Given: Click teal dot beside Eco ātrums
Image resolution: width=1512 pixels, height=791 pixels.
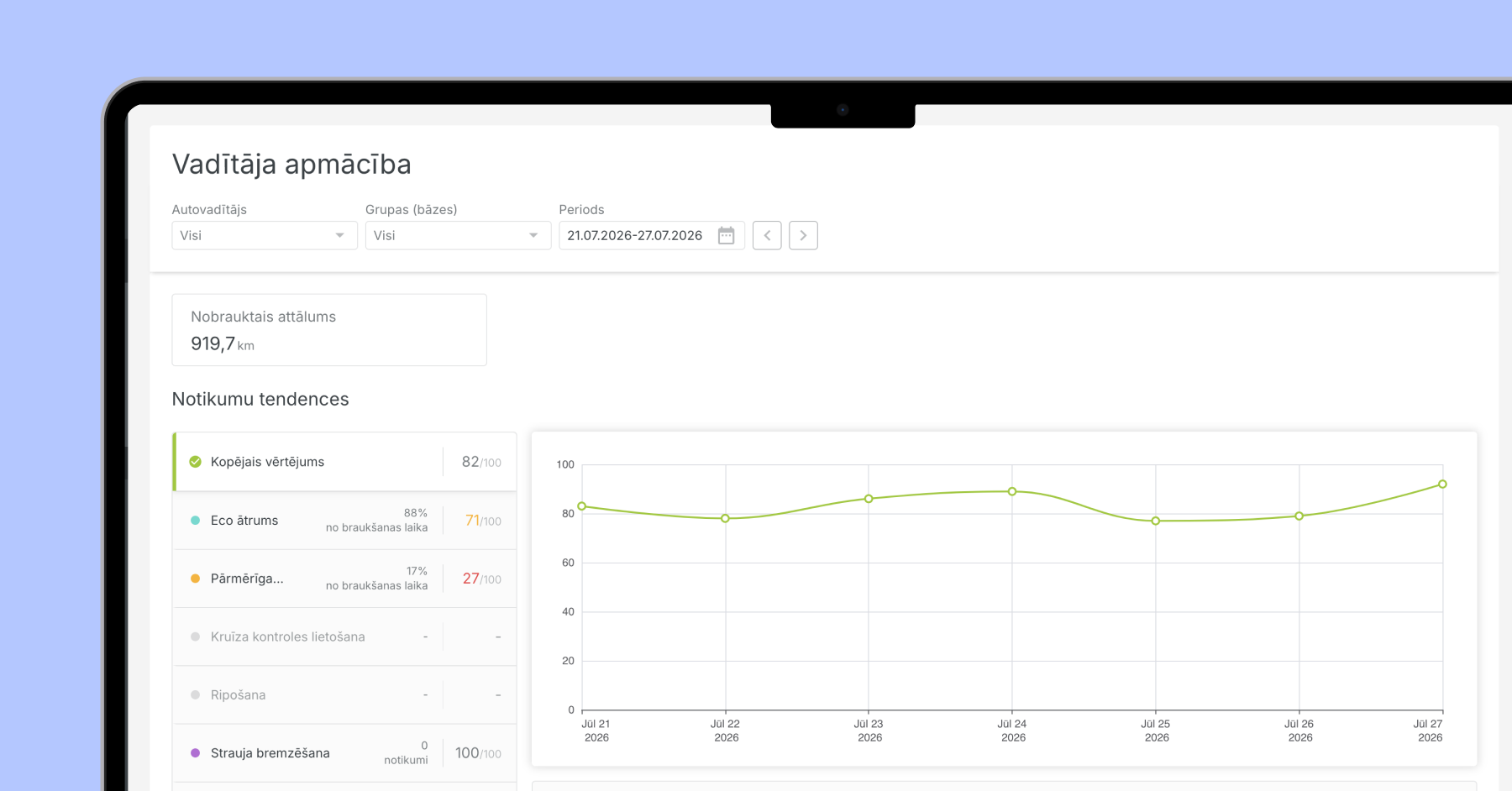Looking at the screenshot, I should (195, 521).
